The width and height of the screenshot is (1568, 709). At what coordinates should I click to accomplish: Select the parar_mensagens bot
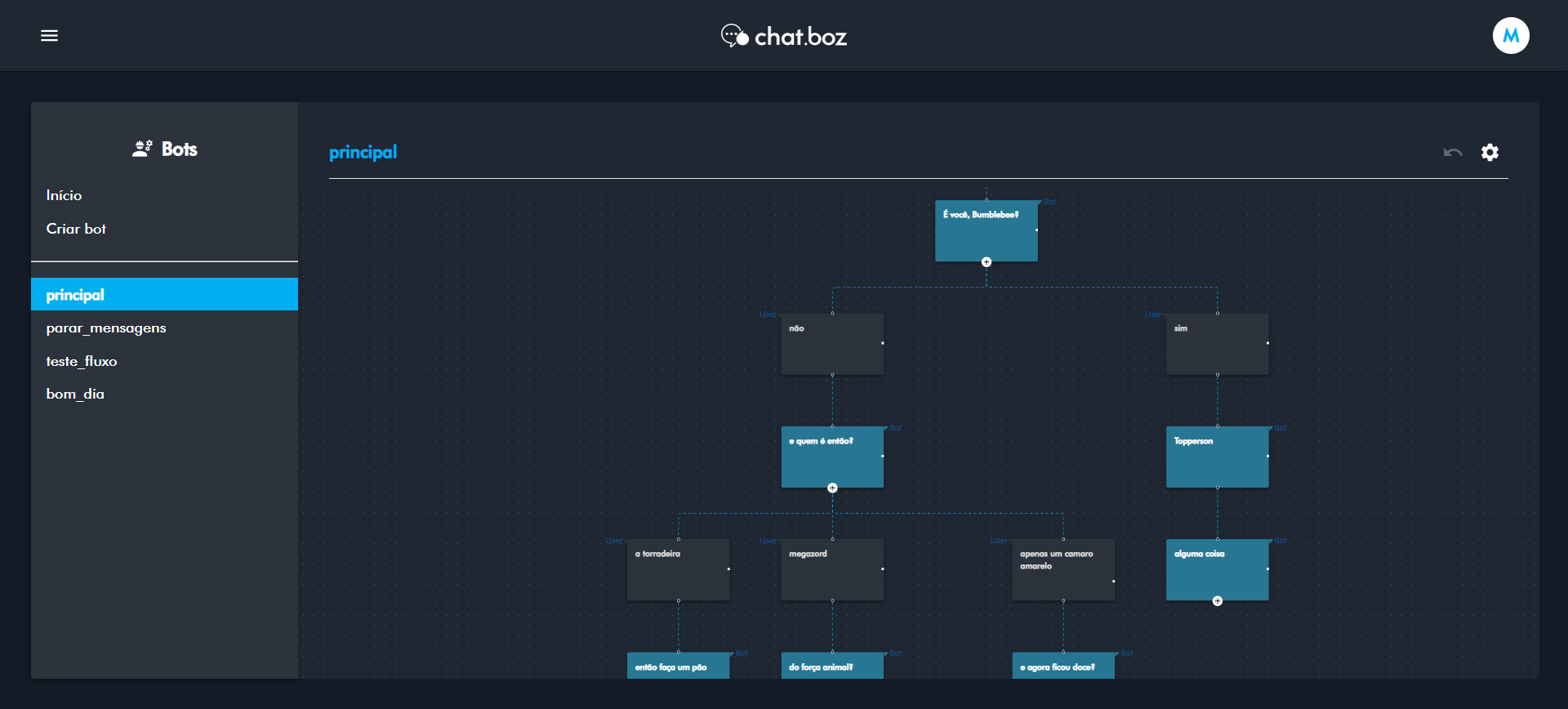click(106, 328)
